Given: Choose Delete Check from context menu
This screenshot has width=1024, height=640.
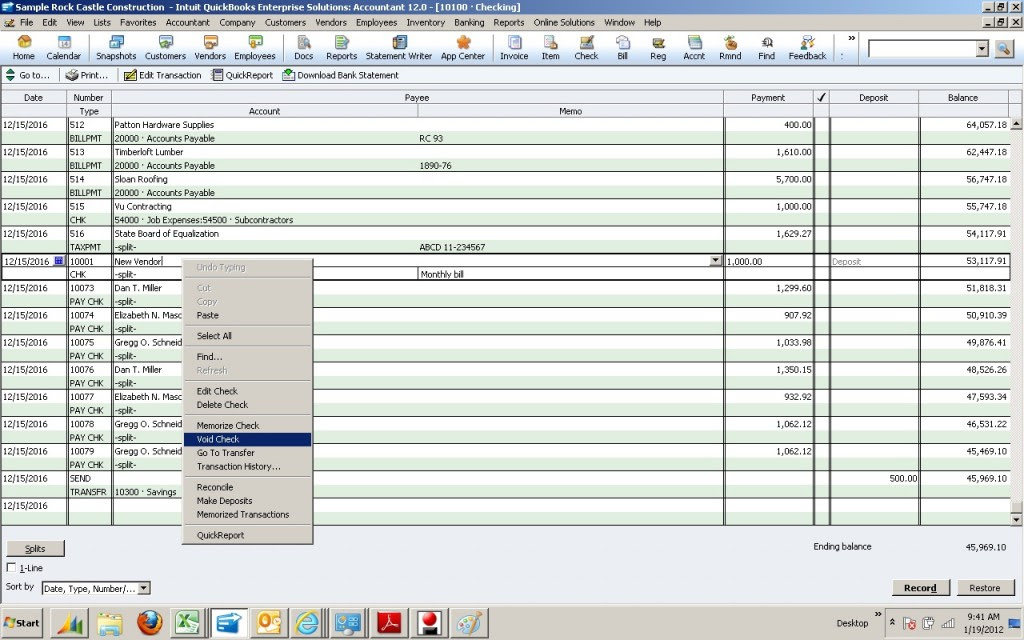Looking at the screenshot, I should click(247, 404).
